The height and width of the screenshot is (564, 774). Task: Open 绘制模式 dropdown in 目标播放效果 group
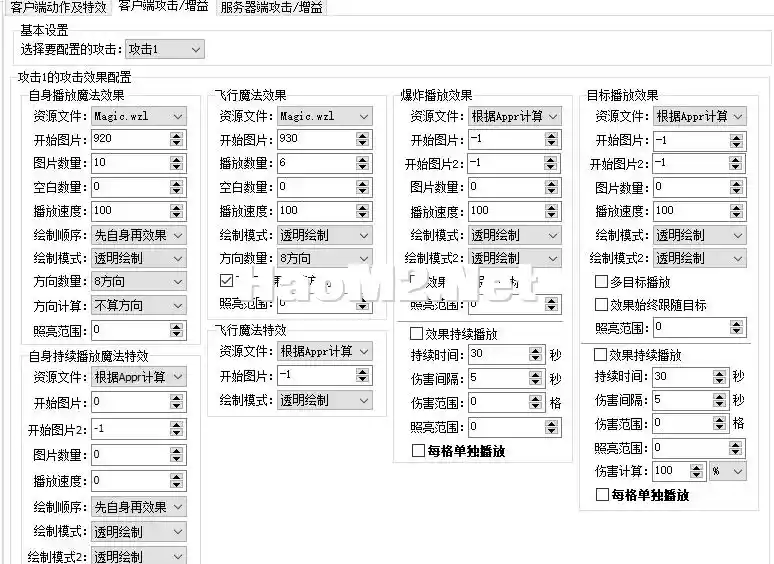point(699,235)
